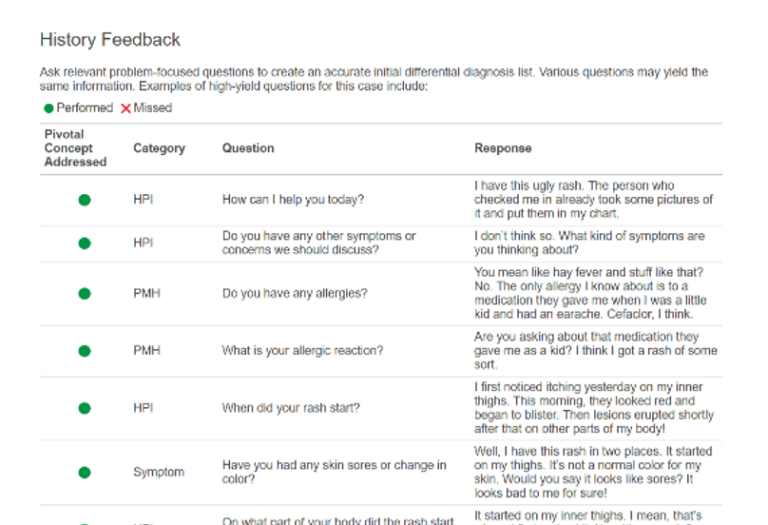Click the PMH category of the allergic reaction row
768x525 pixels.
tap(147, 350)
